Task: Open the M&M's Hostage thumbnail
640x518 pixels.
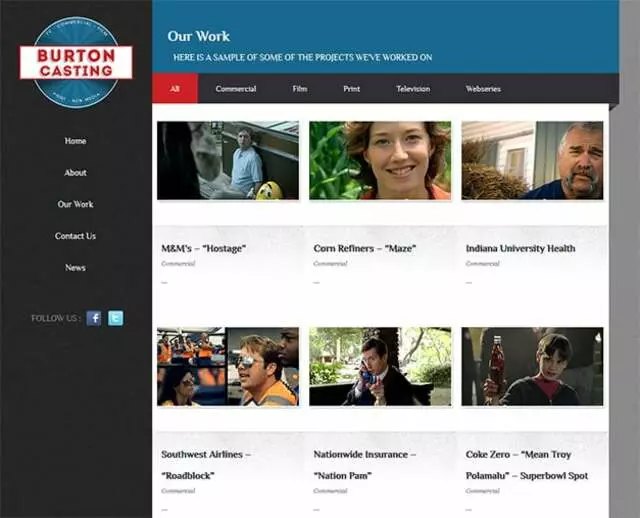Action: pos(228,160)
